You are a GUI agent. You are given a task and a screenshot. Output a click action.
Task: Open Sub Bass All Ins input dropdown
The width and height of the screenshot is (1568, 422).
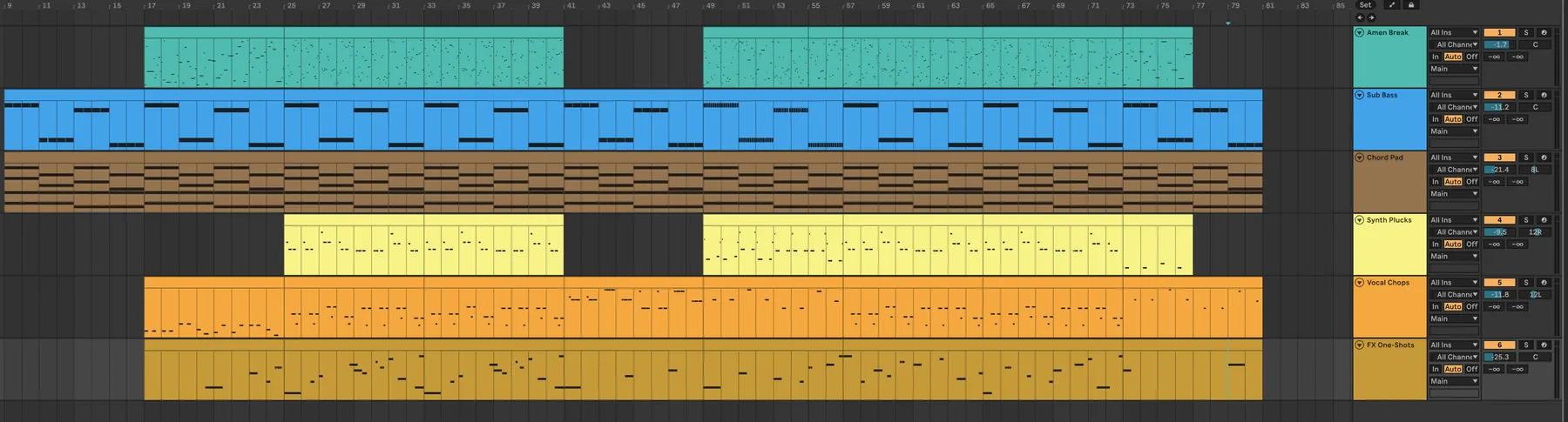[x=1454, y=95]
